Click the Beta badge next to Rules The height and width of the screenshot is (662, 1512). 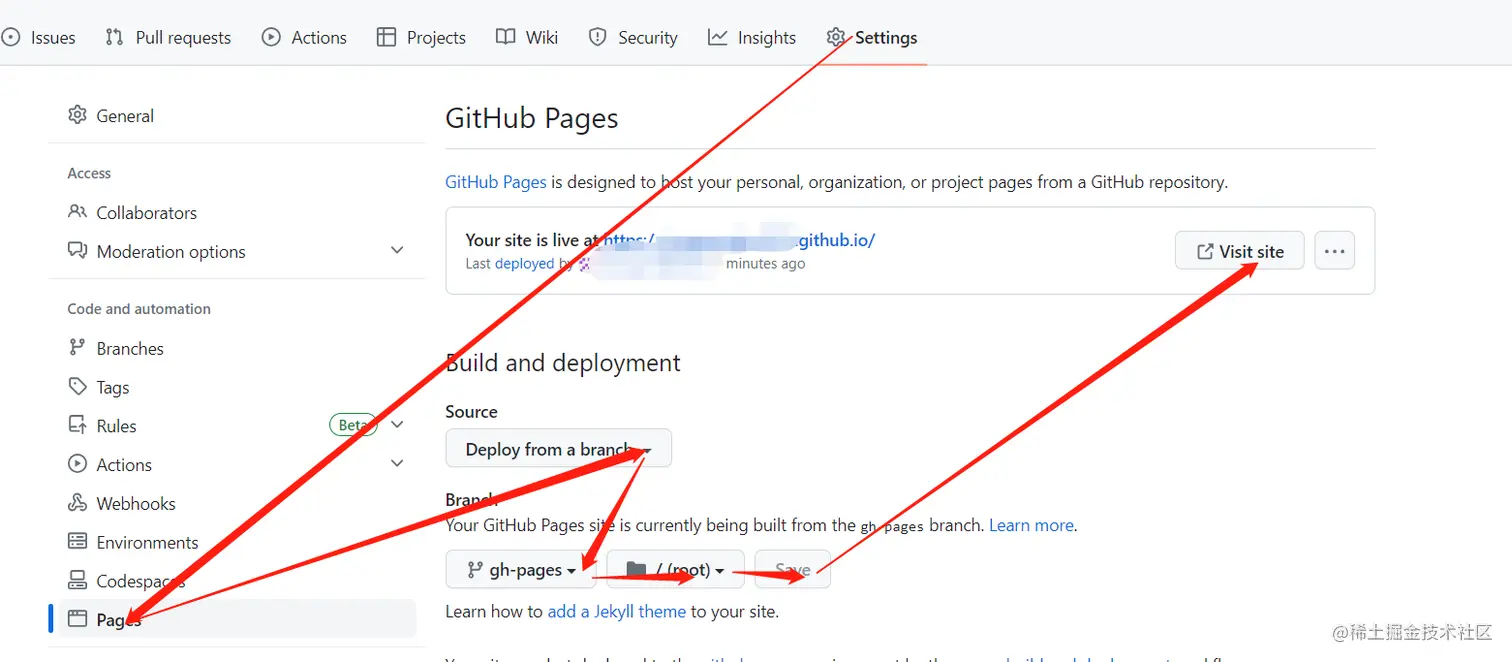point(353,425)
